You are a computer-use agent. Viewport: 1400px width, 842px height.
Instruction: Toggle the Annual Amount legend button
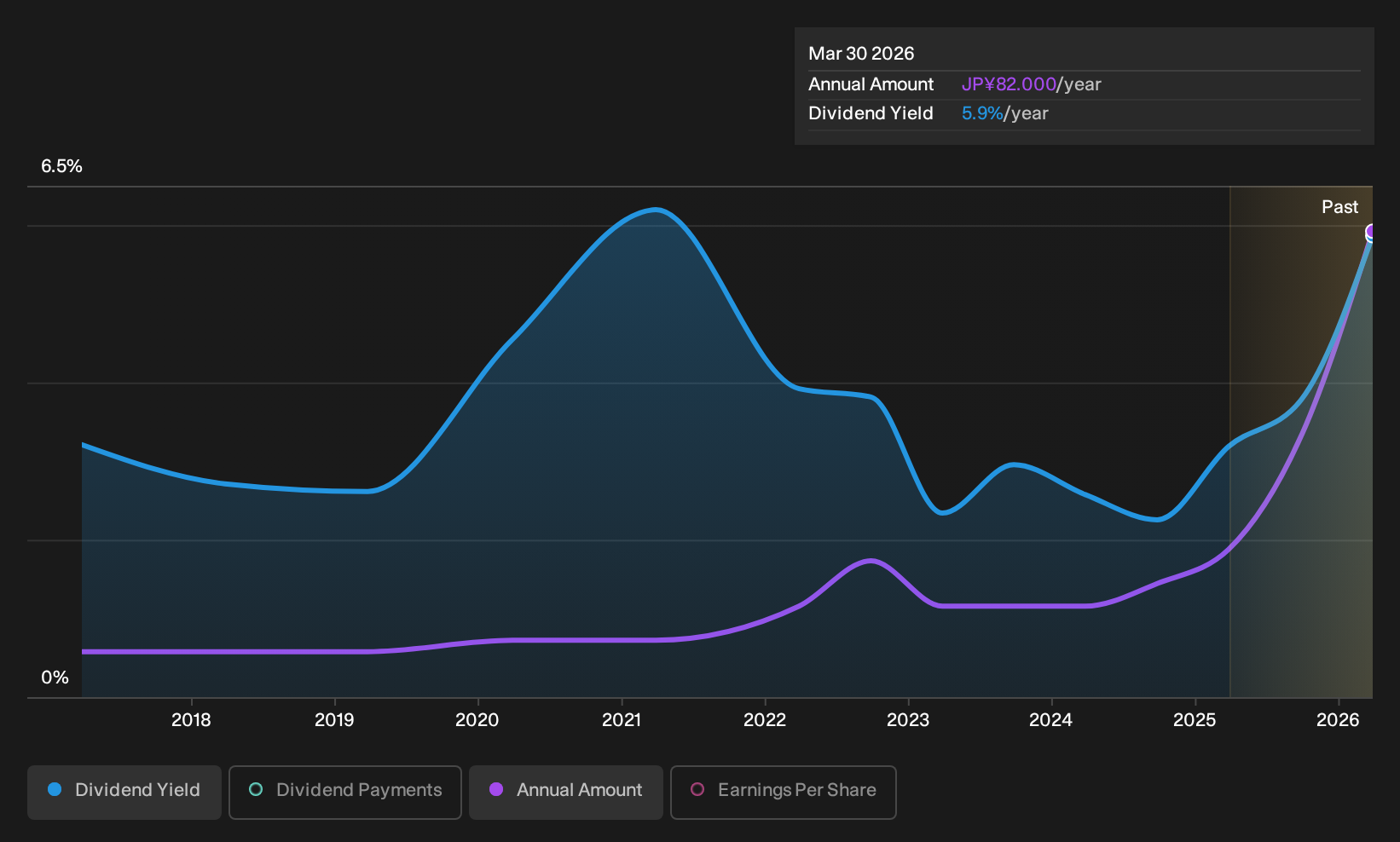(x=566, y=792)
